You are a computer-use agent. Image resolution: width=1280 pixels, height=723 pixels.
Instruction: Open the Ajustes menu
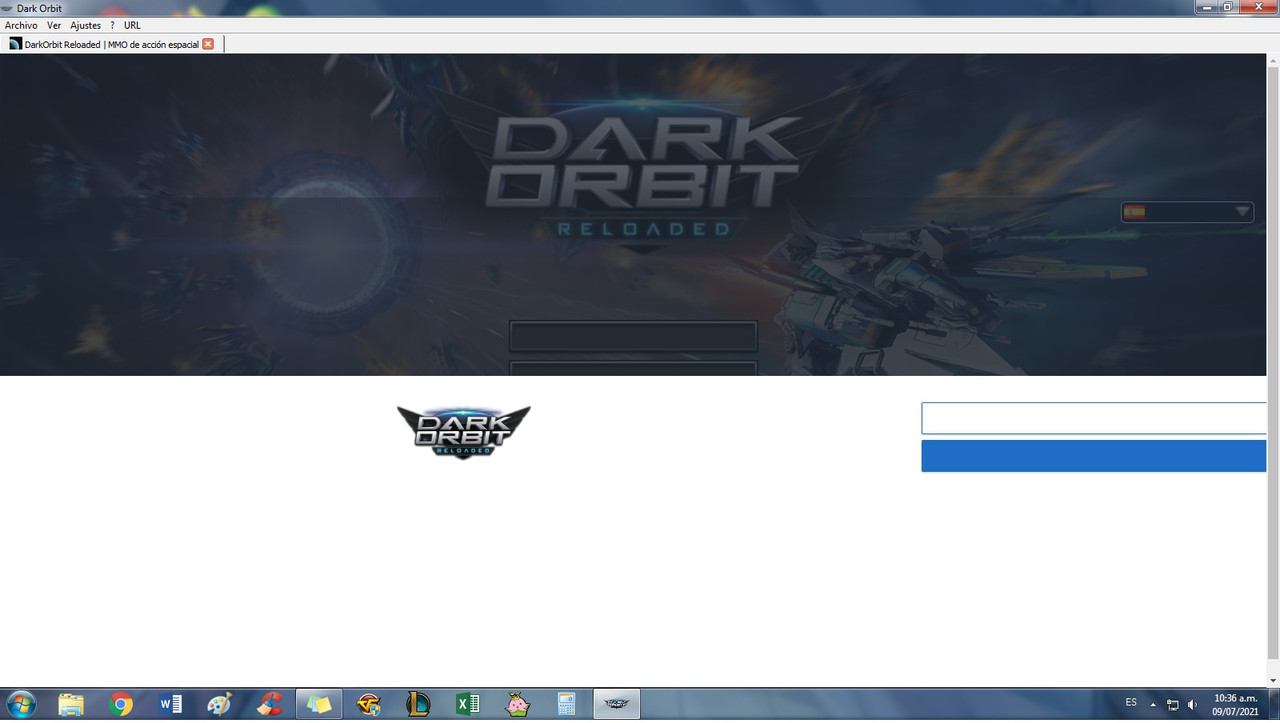[86, 25]
